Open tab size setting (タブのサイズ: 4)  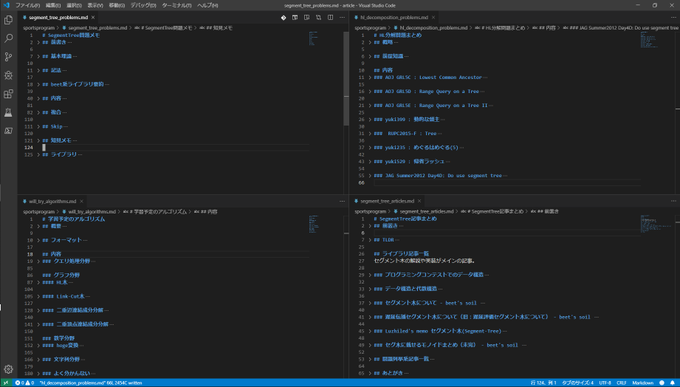point(579,383)
